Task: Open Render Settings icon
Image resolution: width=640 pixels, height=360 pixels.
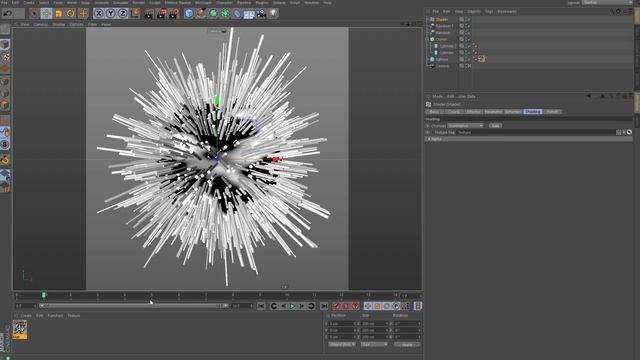Action: tap(174, 14)
